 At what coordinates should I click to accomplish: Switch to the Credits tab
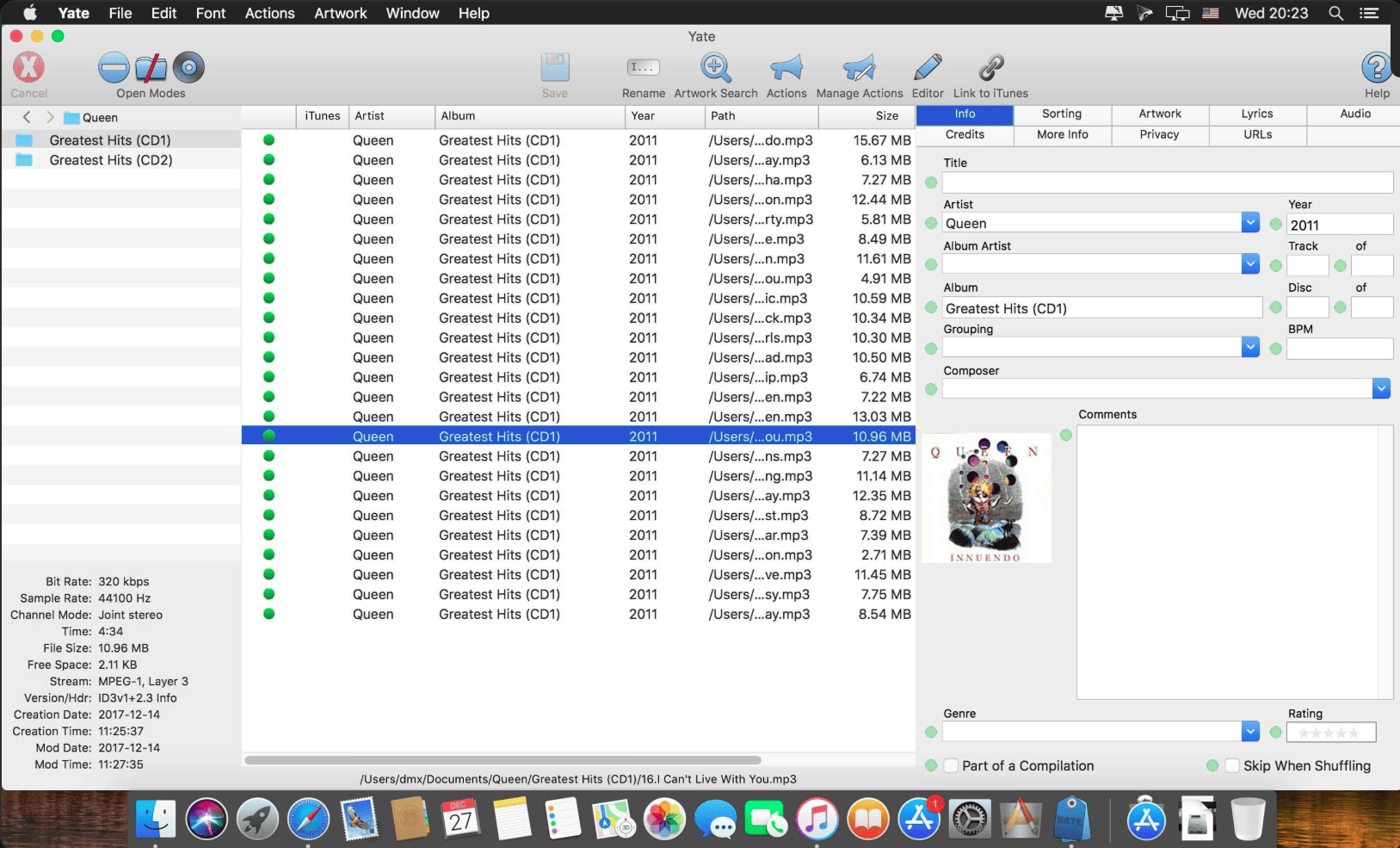965,134
